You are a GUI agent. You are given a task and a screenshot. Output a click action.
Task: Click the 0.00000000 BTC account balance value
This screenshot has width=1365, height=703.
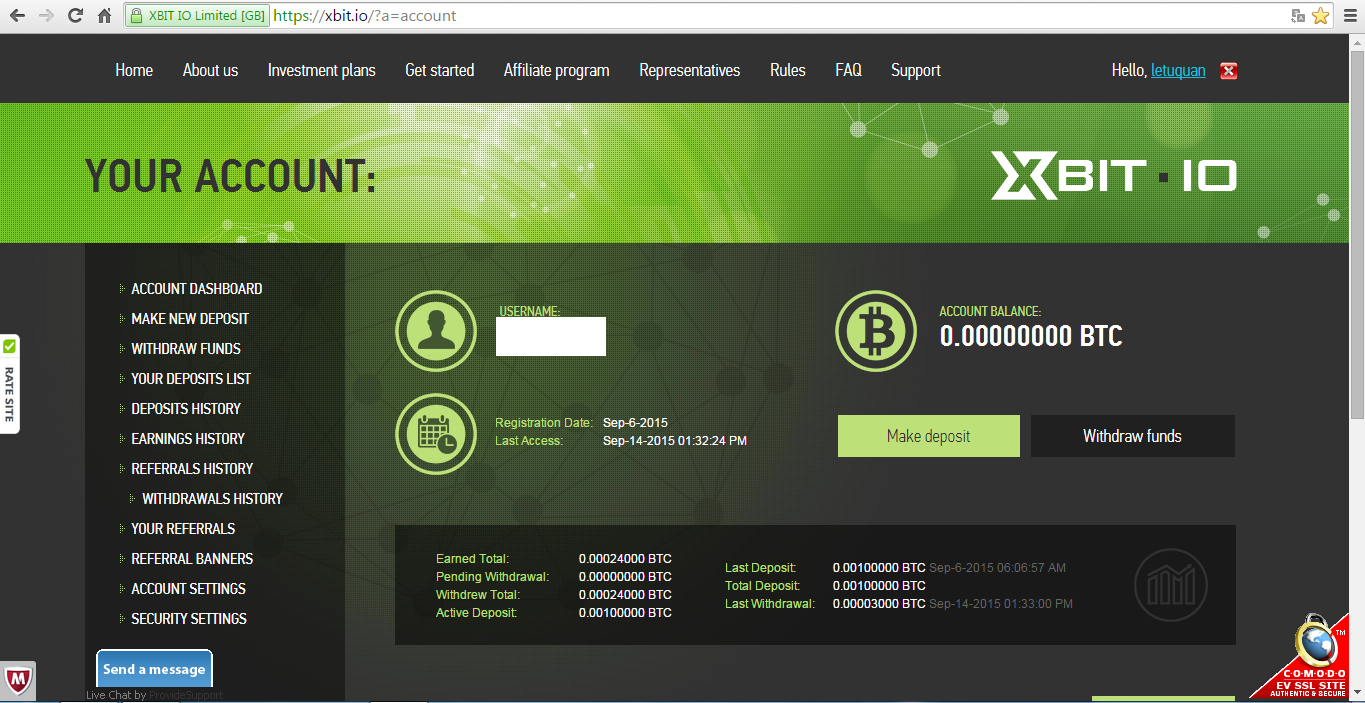1031,336
